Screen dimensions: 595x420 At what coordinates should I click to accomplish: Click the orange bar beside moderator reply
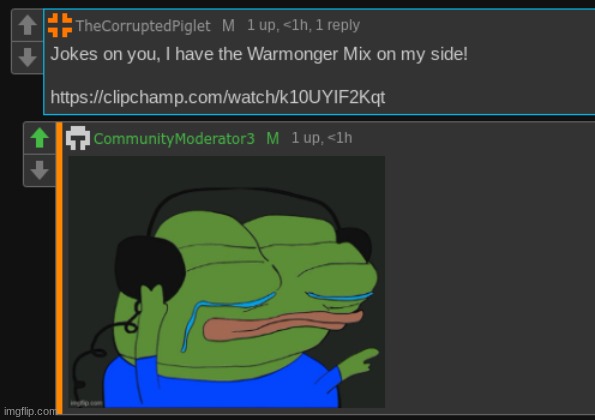click(x=59, y=268)
